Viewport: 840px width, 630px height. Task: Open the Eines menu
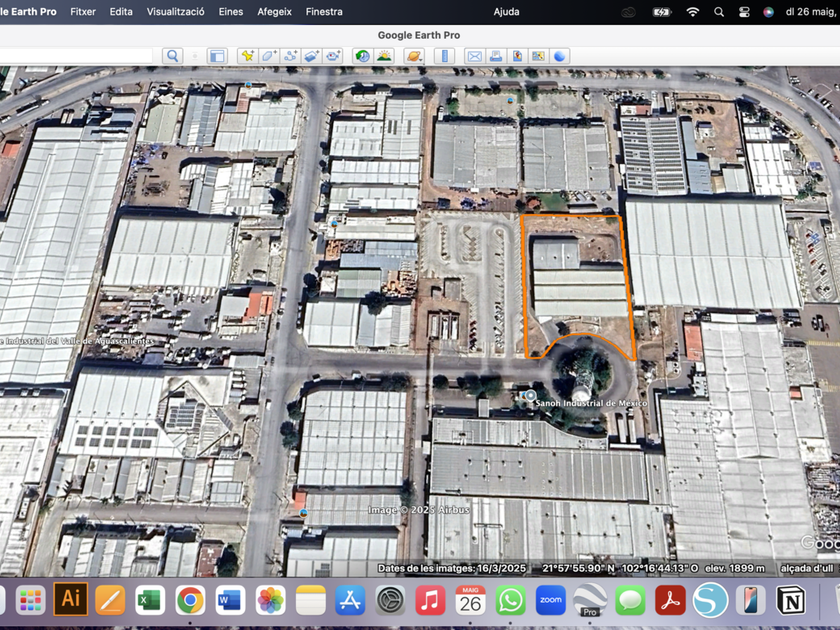click(231, 12)
